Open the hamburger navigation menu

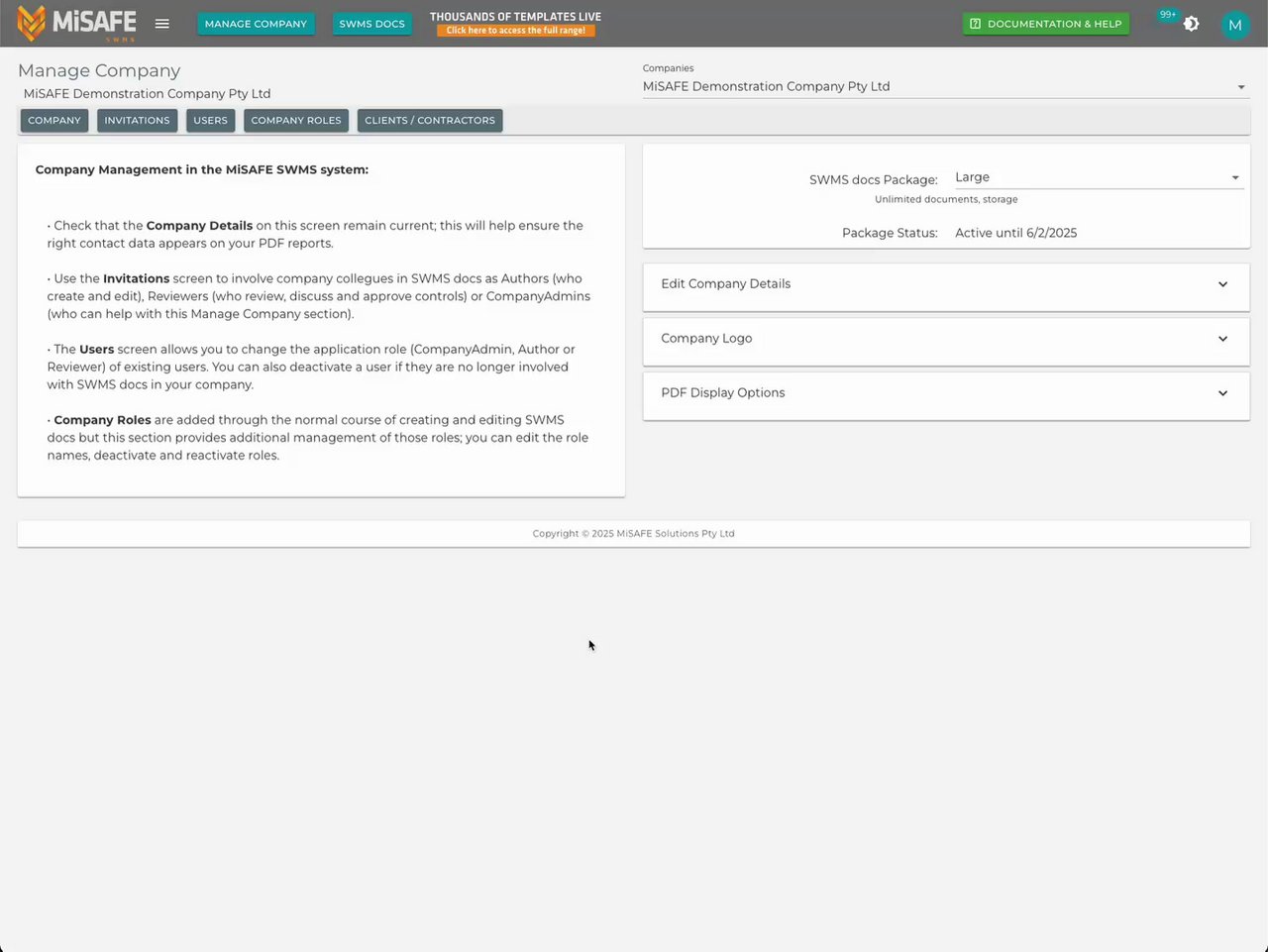tap(162, 24)
